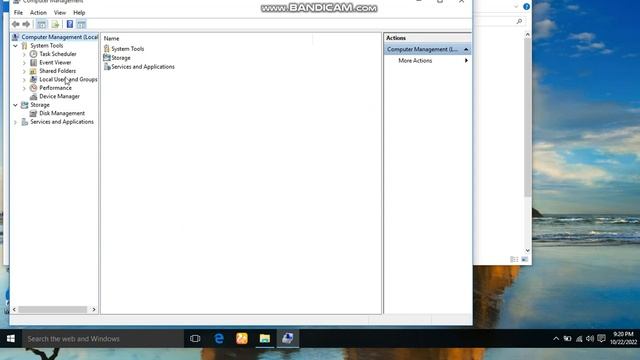
Task: Open the Help toolbar icon
Action: pyautogui.click(x=70, y=24)
